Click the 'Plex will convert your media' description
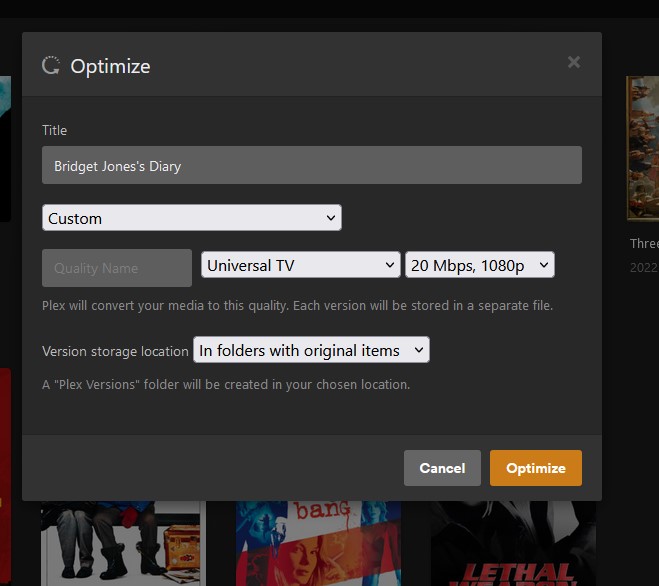The image size is (659, 586). (298, 306)
